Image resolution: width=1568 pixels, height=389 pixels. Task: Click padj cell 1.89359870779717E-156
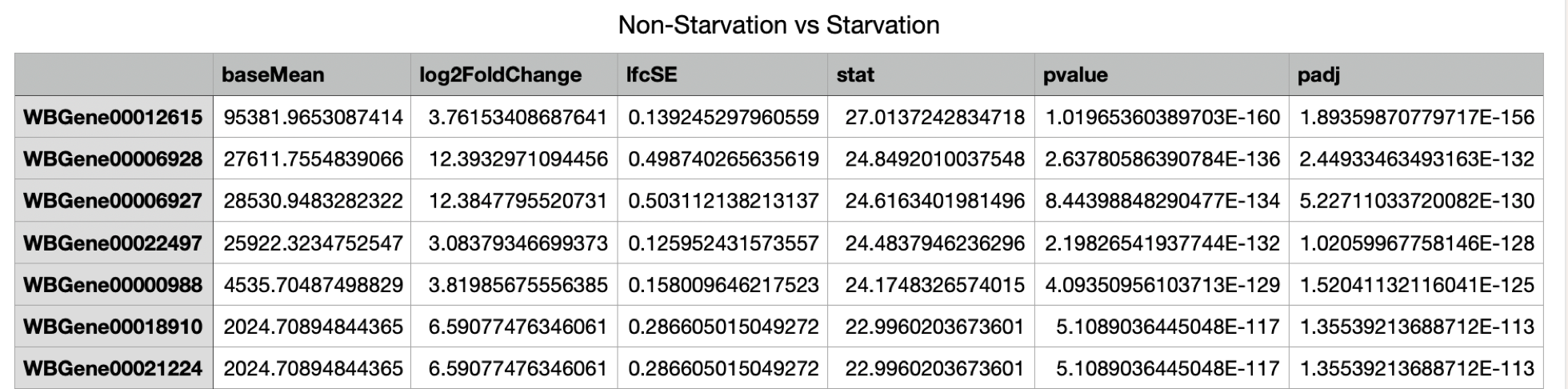click(x=1417, y=118)
